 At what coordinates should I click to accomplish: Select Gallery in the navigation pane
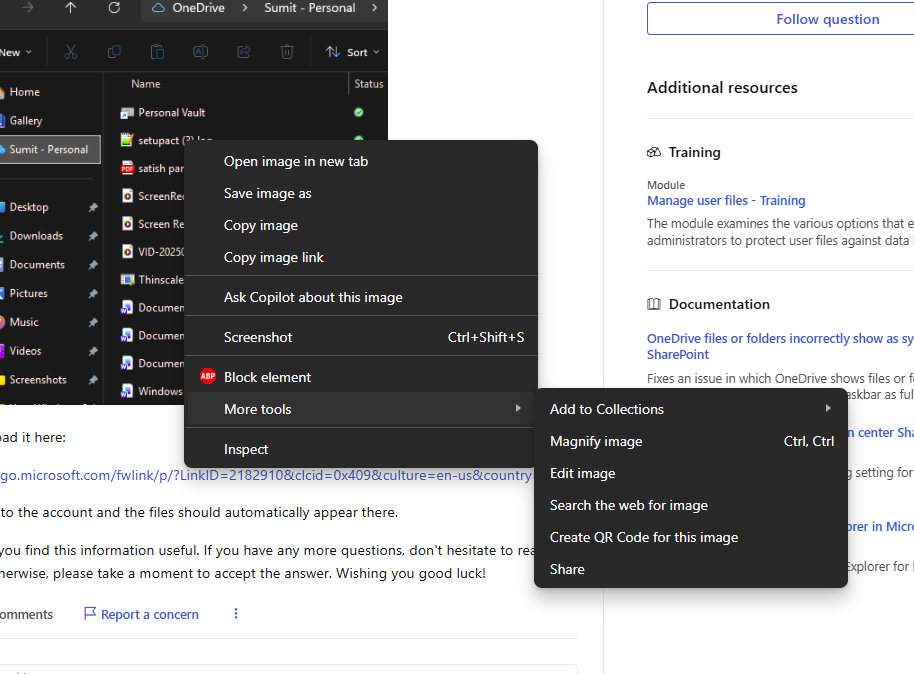[51, 121]
